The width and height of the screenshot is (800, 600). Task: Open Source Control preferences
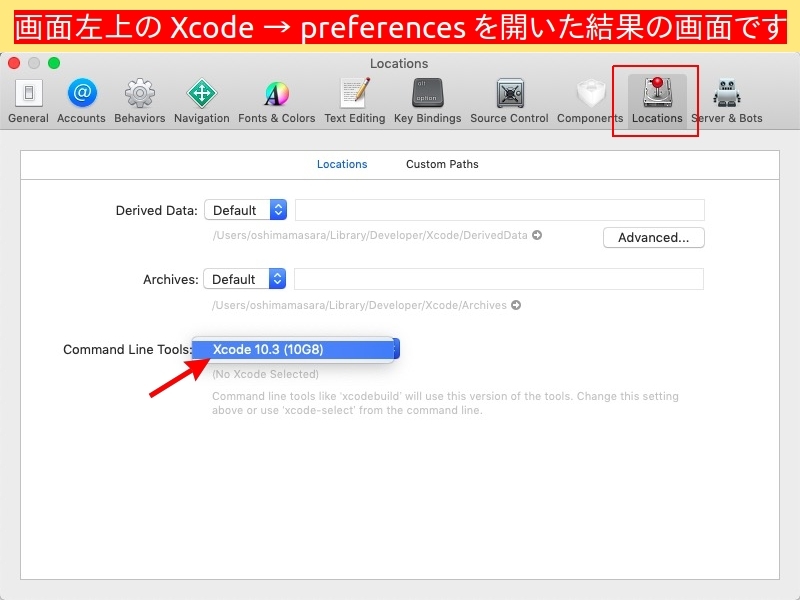tap(509, 101)
